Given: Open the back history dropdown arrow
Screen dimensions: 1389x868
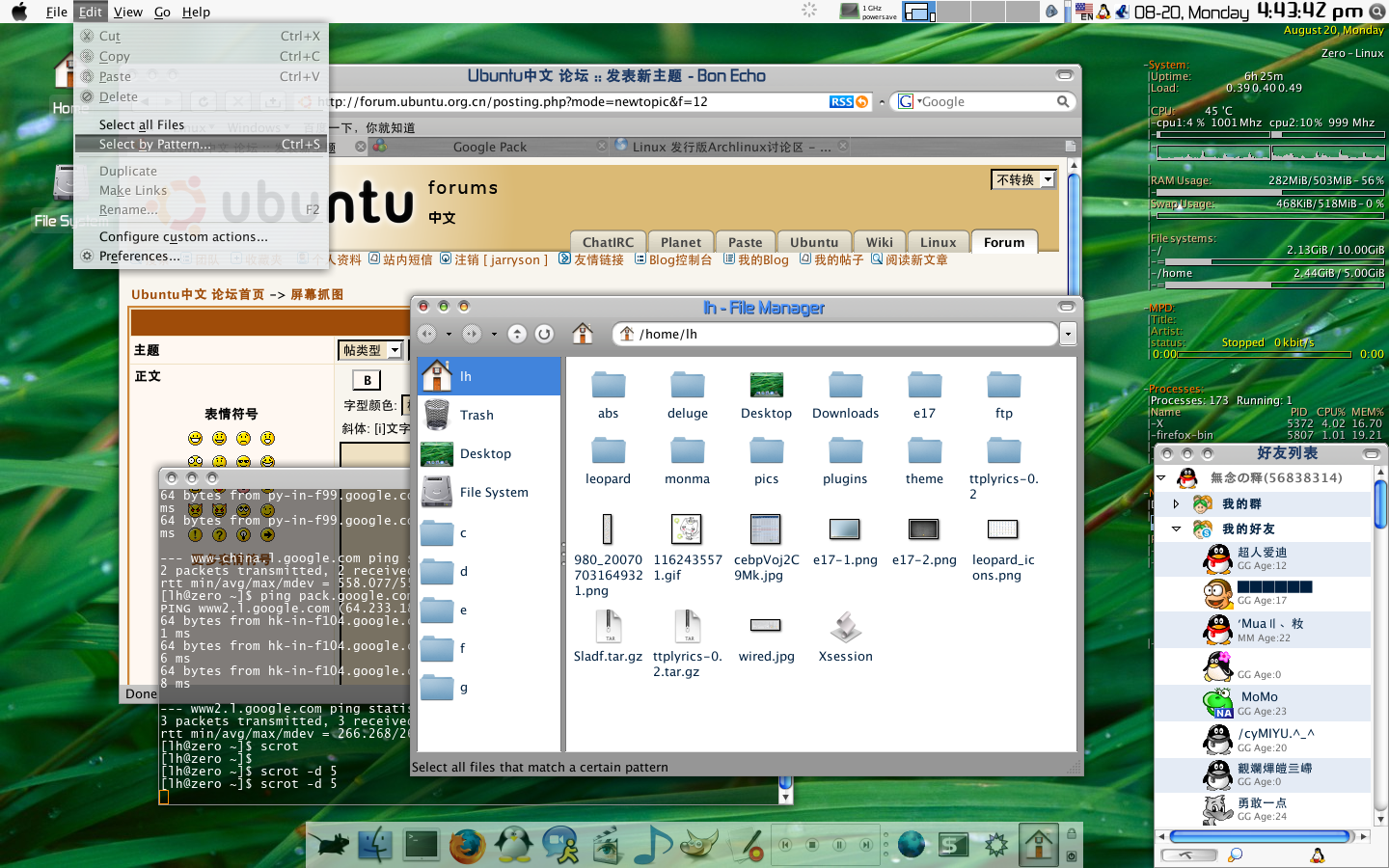Looking at the screenshot, I should 449,334.
